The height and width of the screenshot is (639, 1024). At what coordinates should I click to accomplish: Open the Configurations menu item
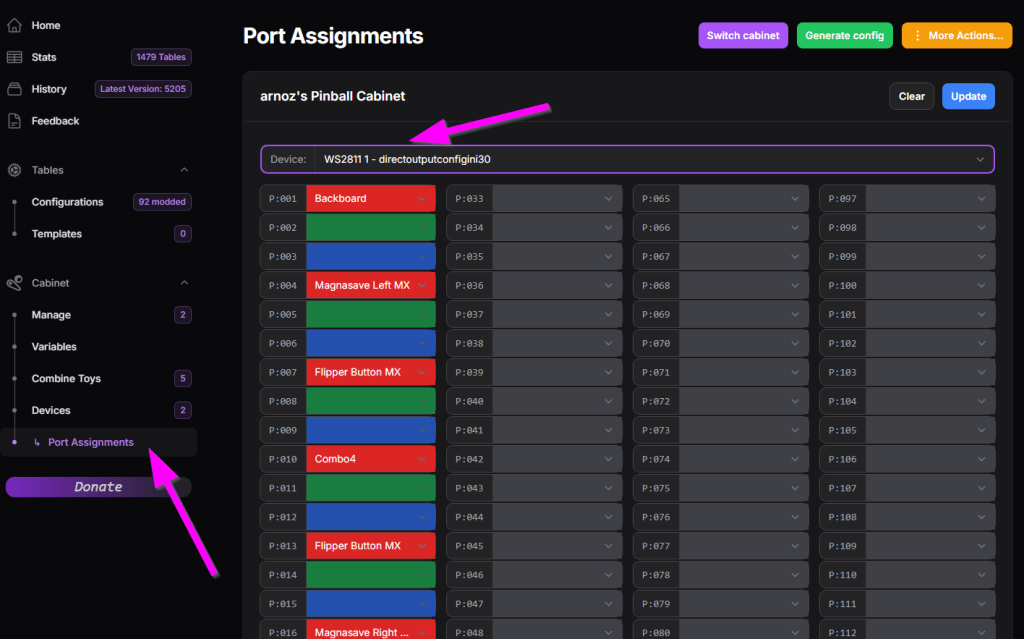[67, 202]
